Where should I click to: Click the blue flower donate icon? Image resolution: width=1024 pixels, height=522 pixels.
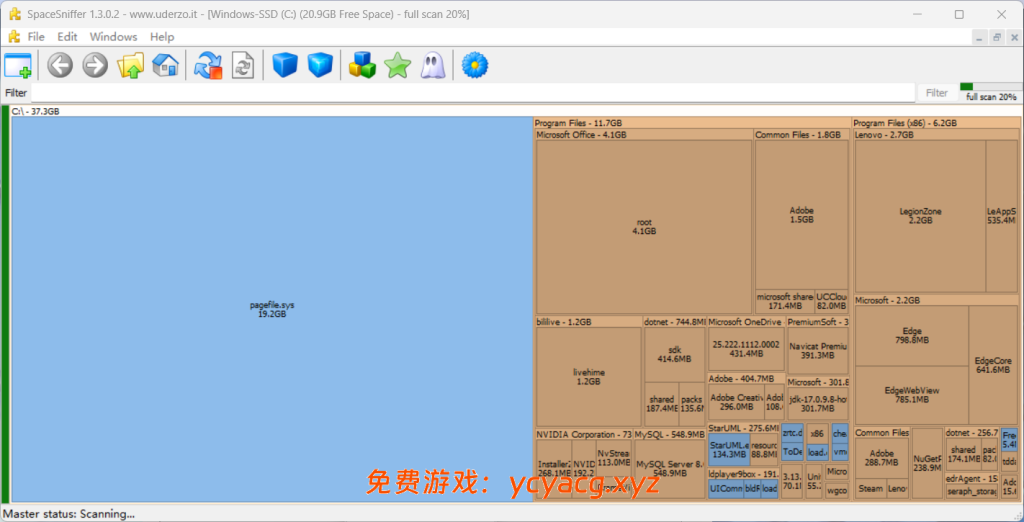[474, 66]
